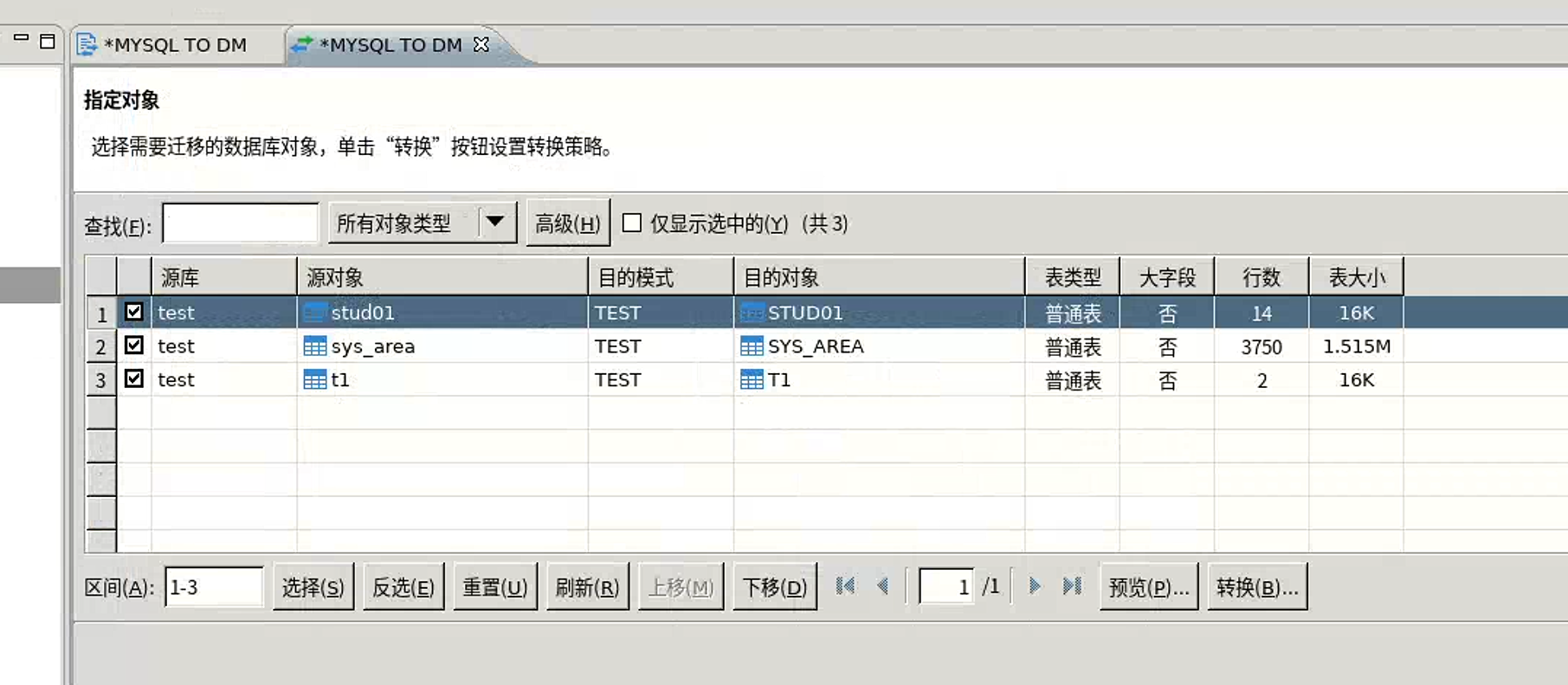Go to last page of results

[x=1073, y=586]
